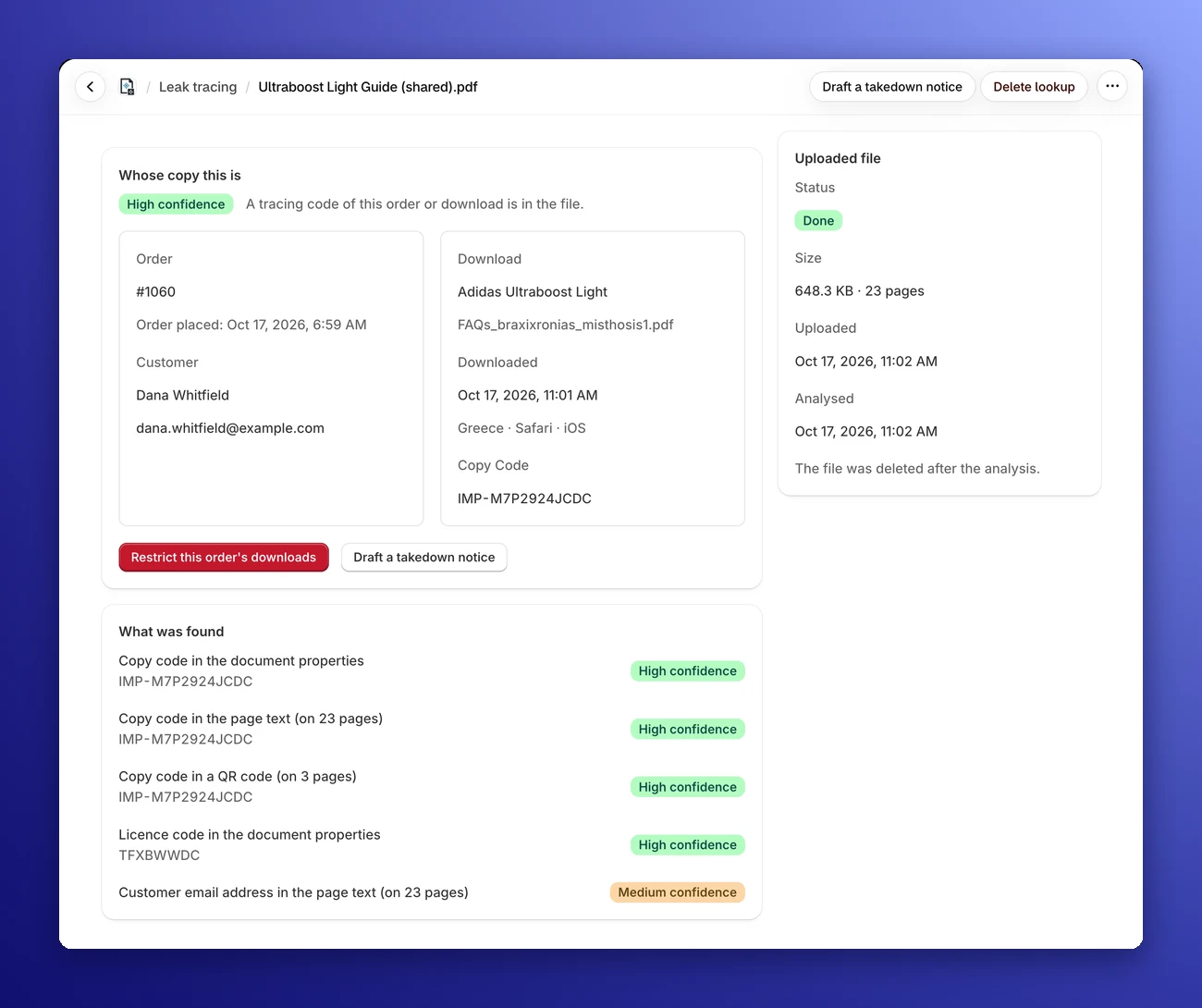This screenshot has height=1008, width=1202.
Task: Open the leak tracing document icon
Action: pos(128,87)
